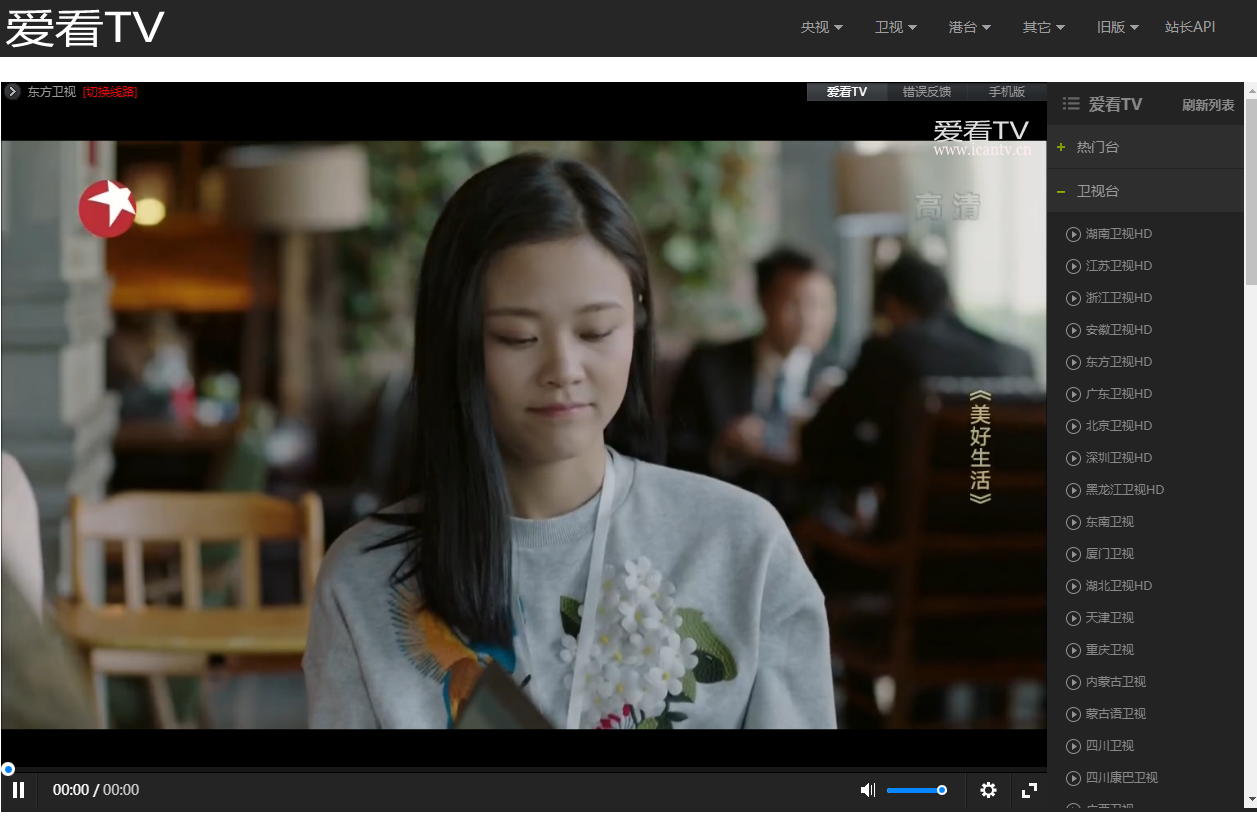Open the 错误反馈 tab
The width and height of the screenshot is (1257, 817).
pyautogui.click(x=927, y=92)
